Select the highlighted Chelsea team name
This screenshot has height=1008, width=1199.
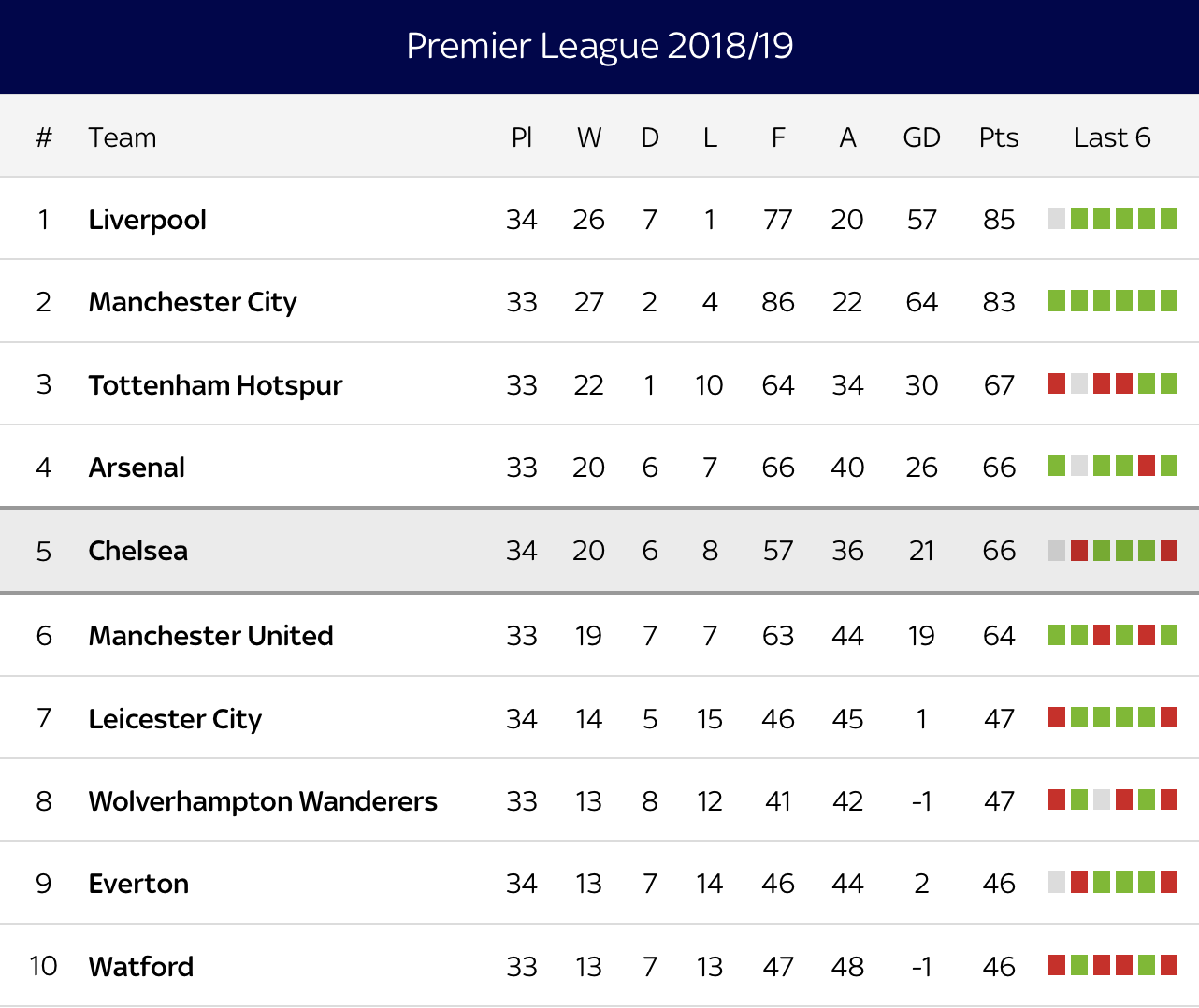click(137, 550)
